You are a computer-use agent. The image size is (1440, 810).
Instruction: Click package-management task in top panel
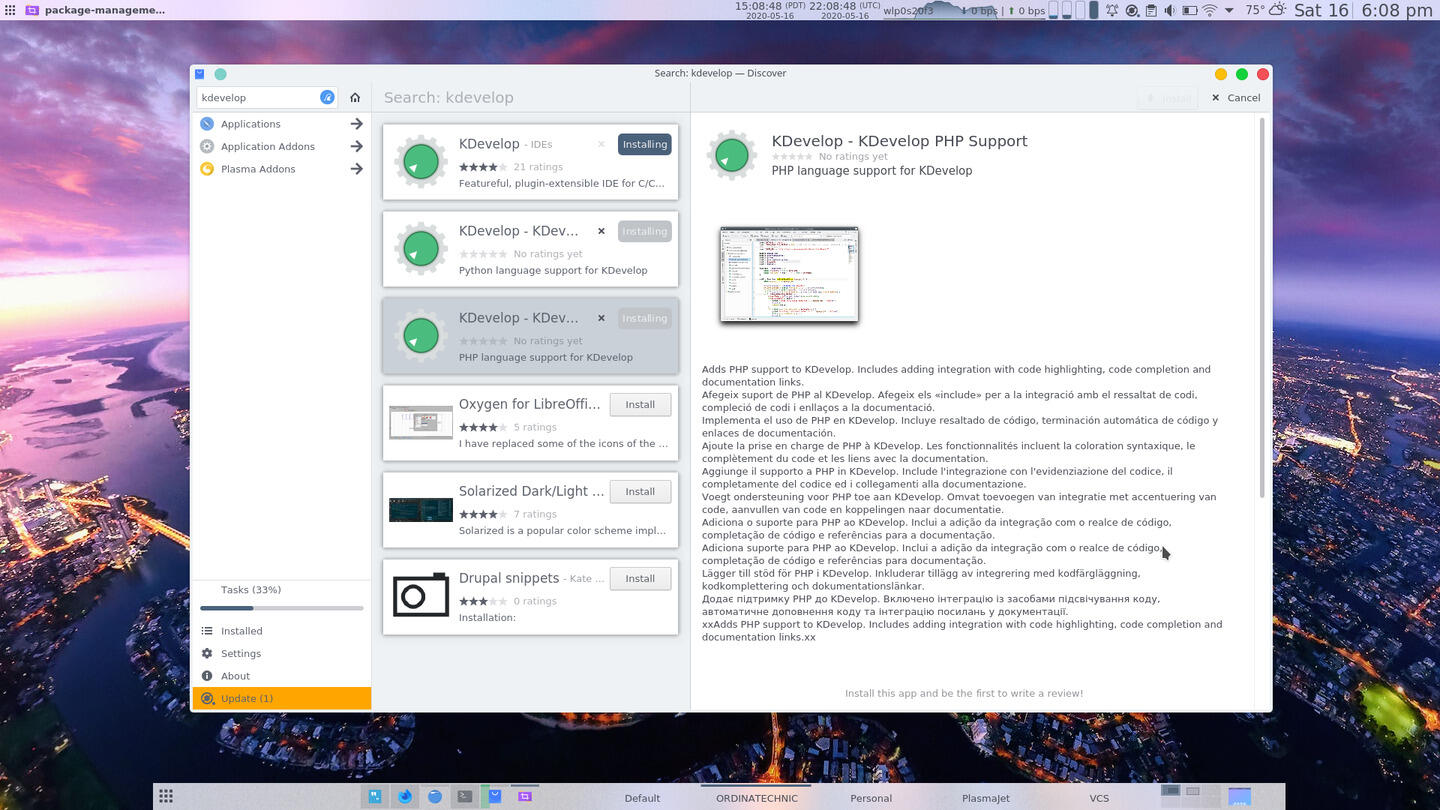coord(95,10)
